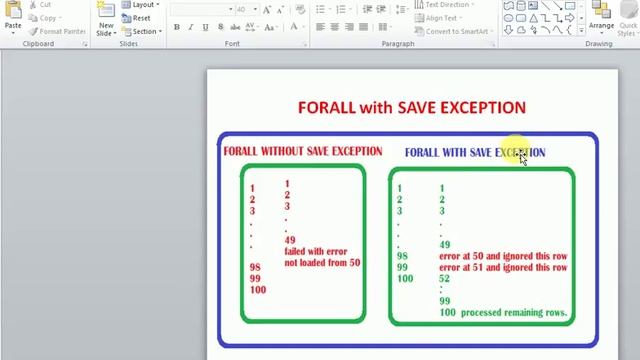640x360 pixels.
Task: Open the Layout dropdown
Action: (141, 5)
